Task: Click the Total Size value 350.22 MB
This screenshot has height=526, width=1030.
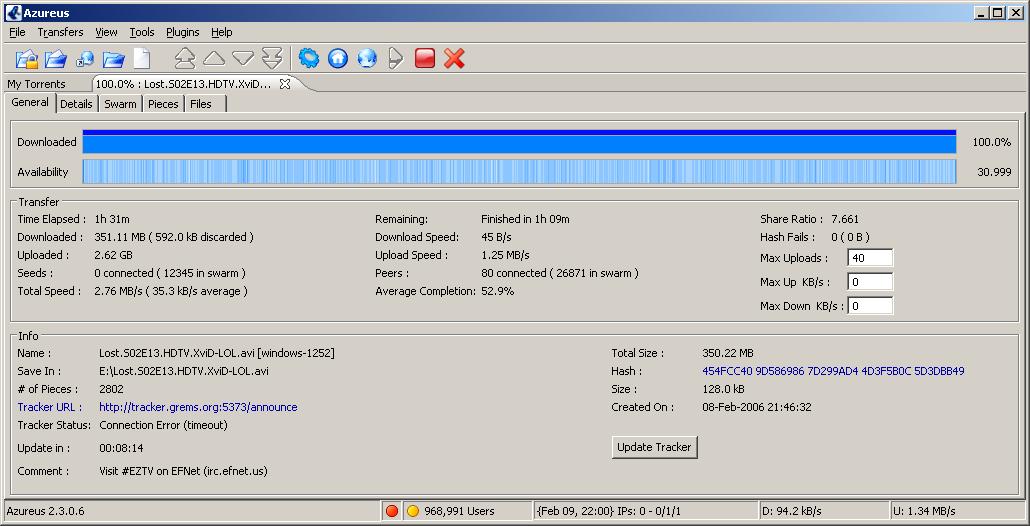Action: tap(728, 353)
